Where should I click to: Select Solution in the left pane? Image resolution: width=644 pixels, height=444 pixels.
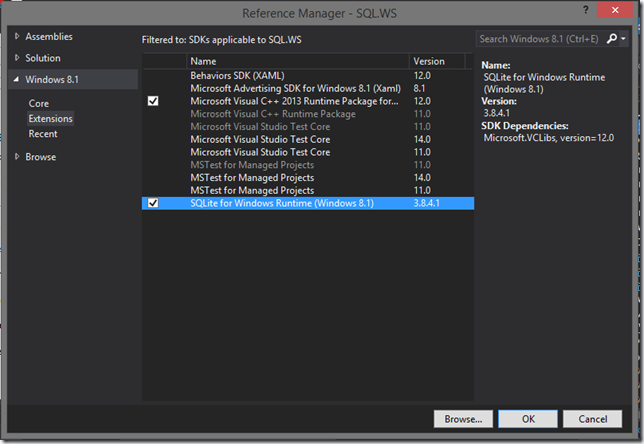pyautogui.click(x=43, y=58)
